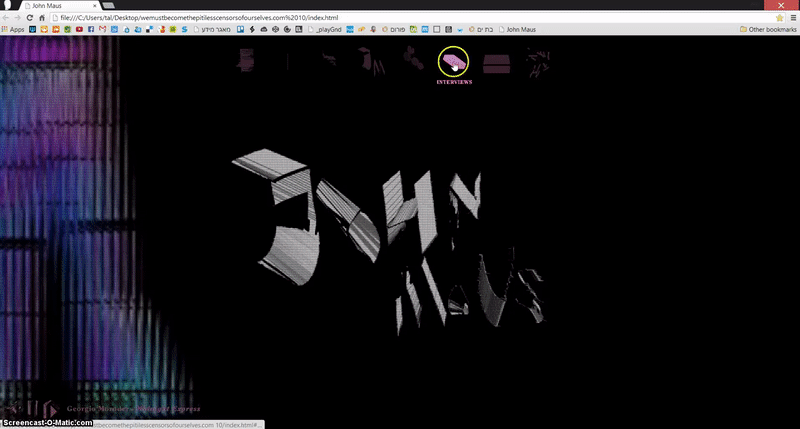Image resolution: width=800 pixels, height=429 pixels.
Task: Pause the music player track
Action: click(32, 409)
